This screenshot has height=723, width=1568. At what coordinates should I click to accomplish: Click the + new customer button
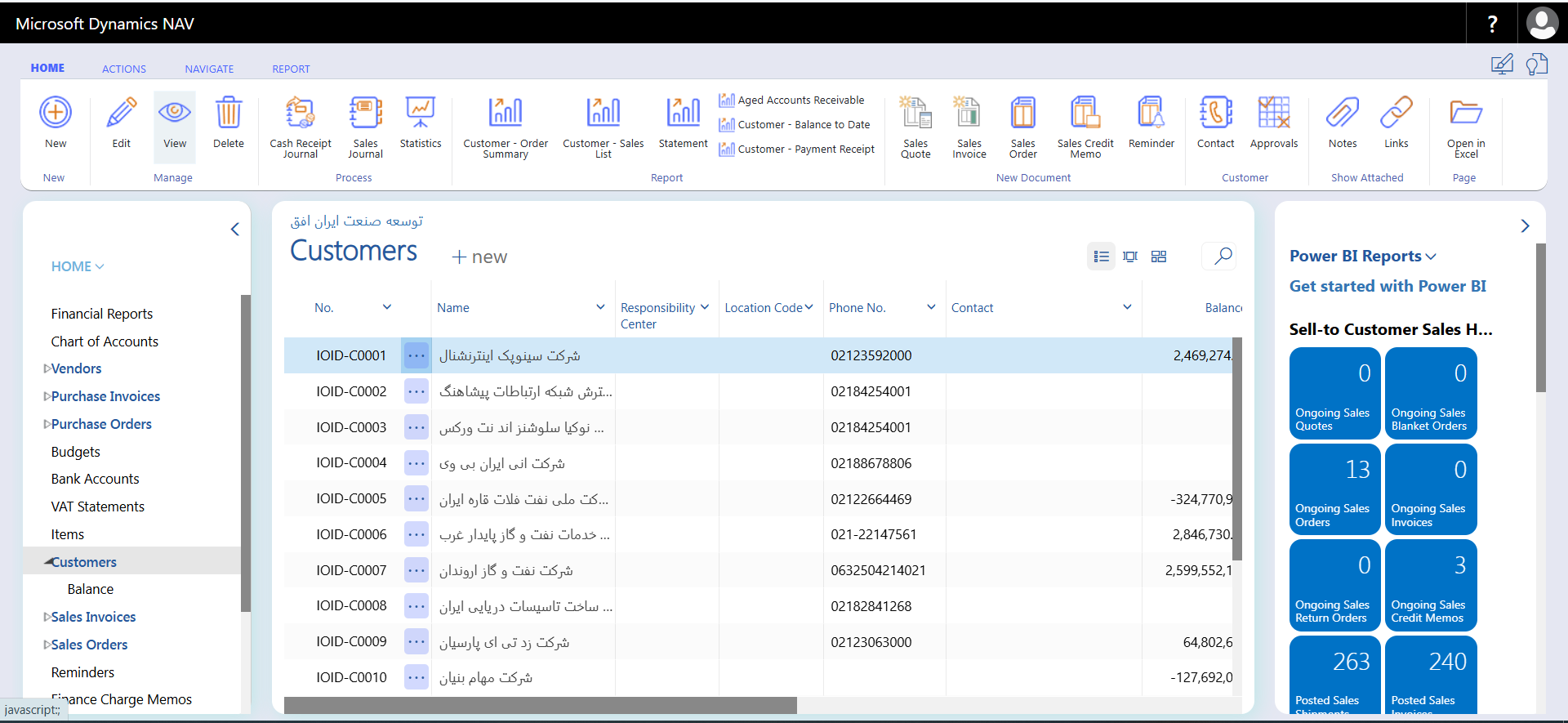click(479, 257)
